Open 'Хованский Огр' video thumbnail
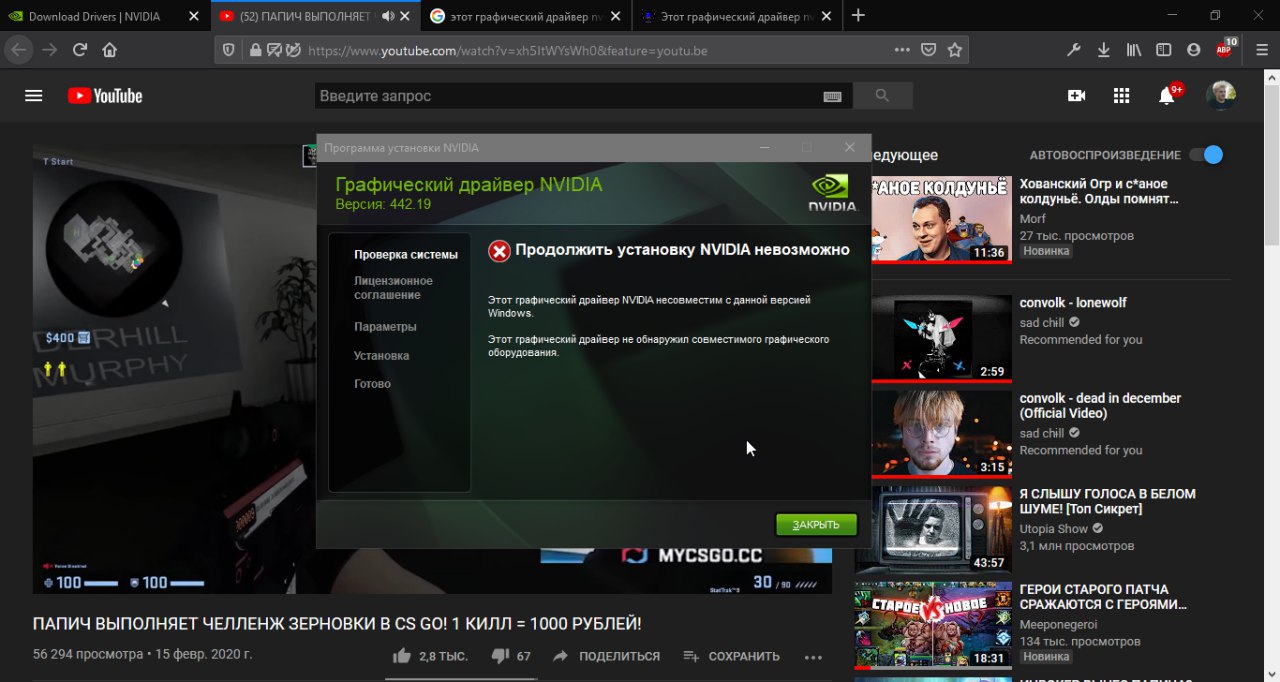This screenshot has width=1280, height=682. coord(941,219)
